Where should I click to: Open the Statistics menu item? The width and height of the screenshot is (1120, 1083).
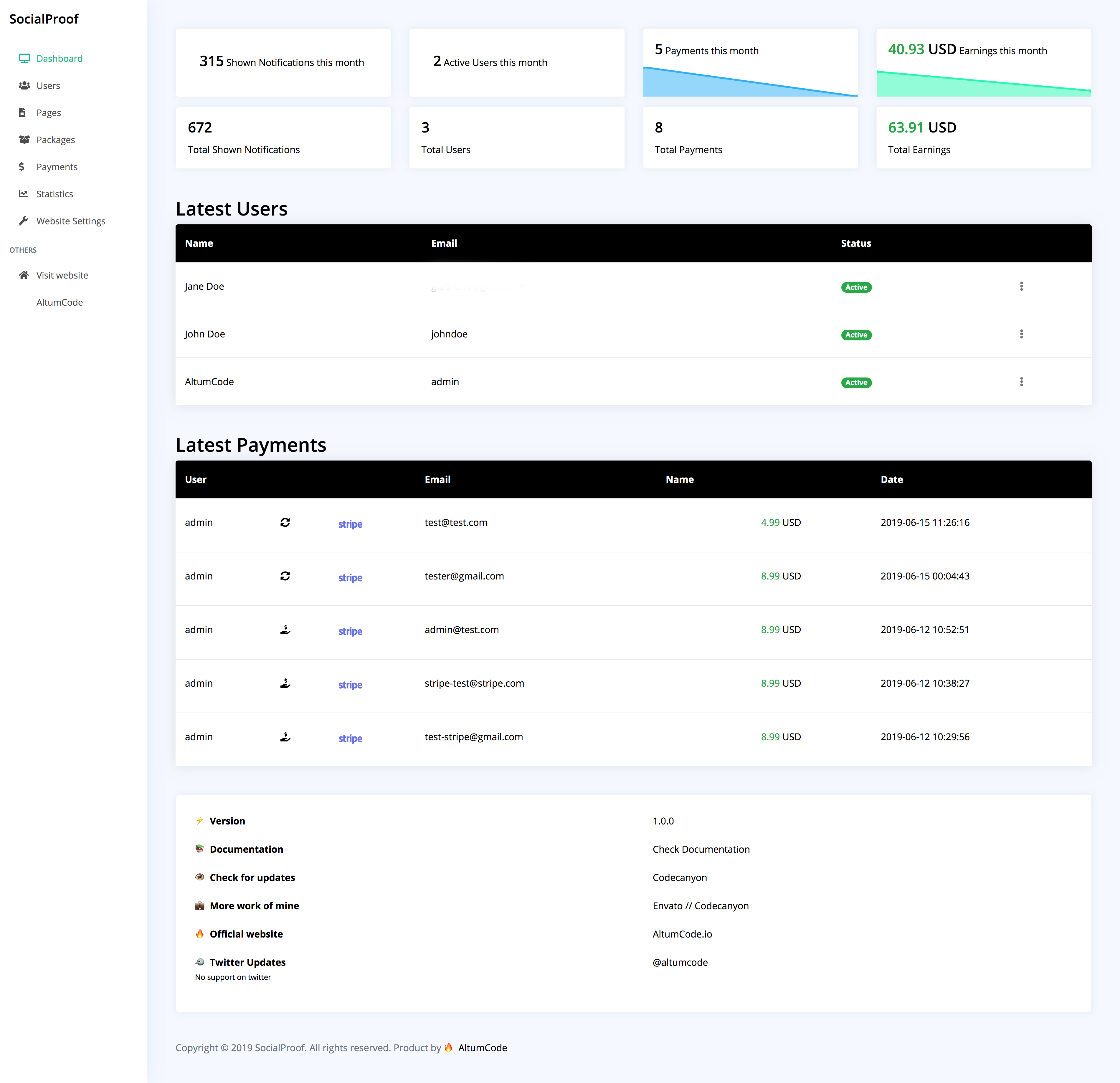[55, 194]
